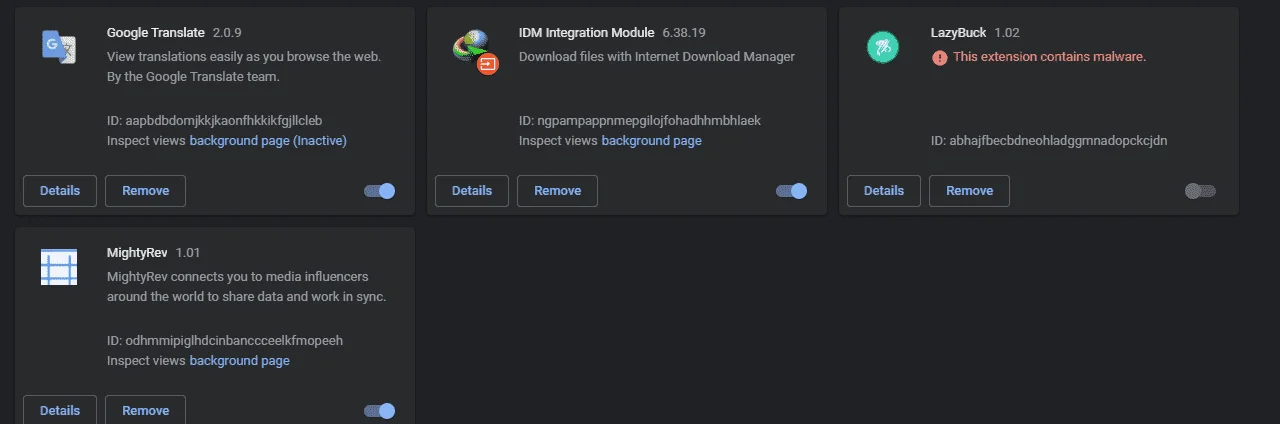Select the MightyRev ID odhmmipiglhdcinbanccceelkfmopeeh
The width and height of the screenshot is (1280, 424).
pos(225,341)
